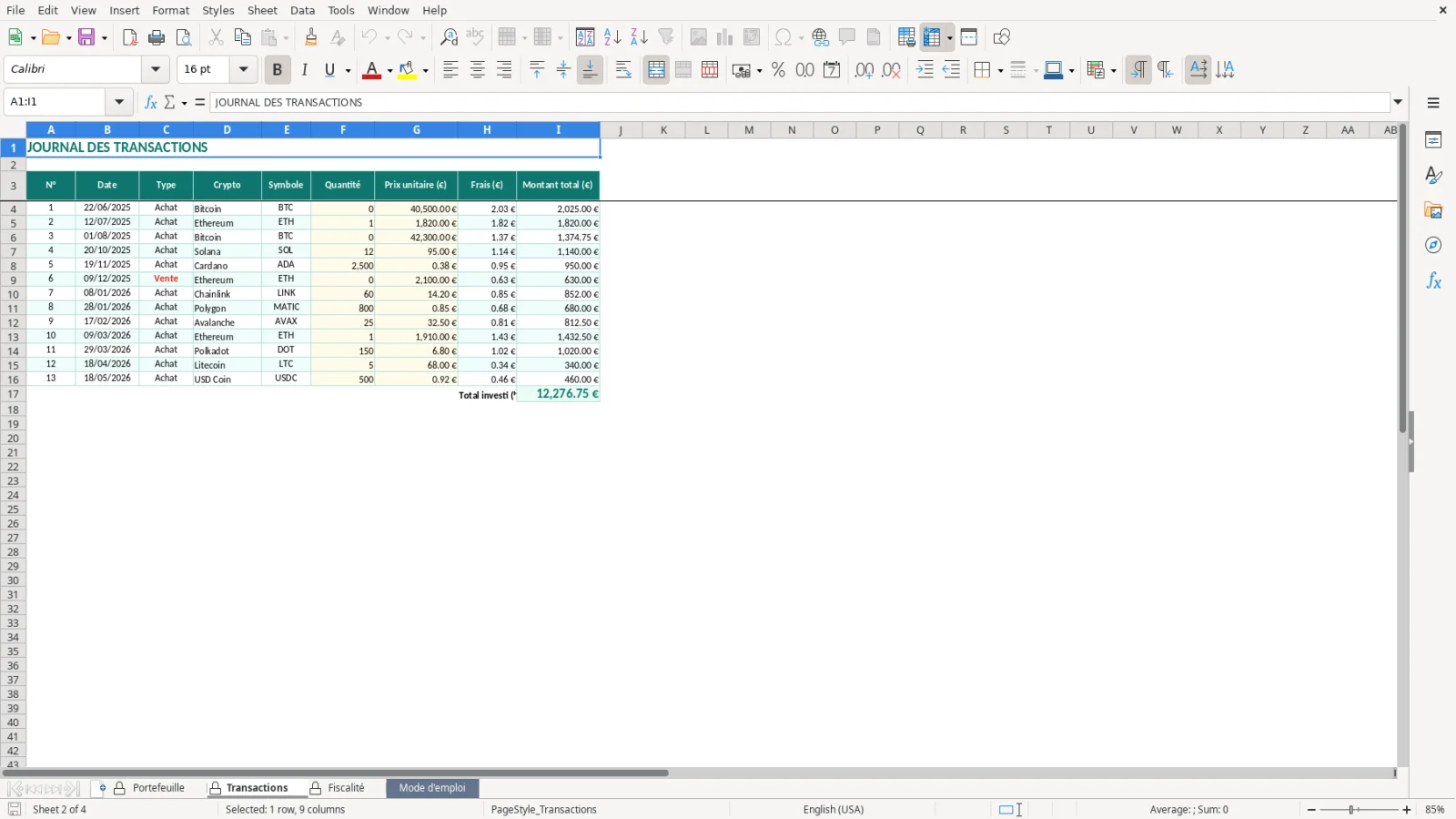Screen dimensions: 1456x819
Task: Insert Image icon
Action: click(x=698, y=37)
